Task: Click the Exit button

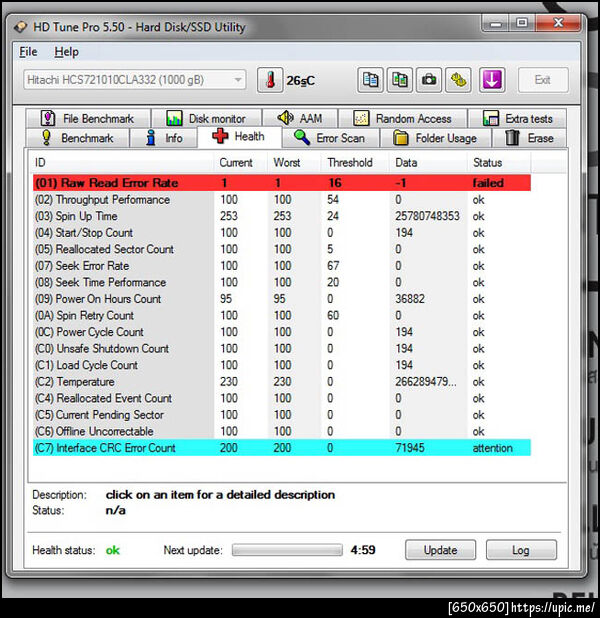Action: click(x=543, y=80)
